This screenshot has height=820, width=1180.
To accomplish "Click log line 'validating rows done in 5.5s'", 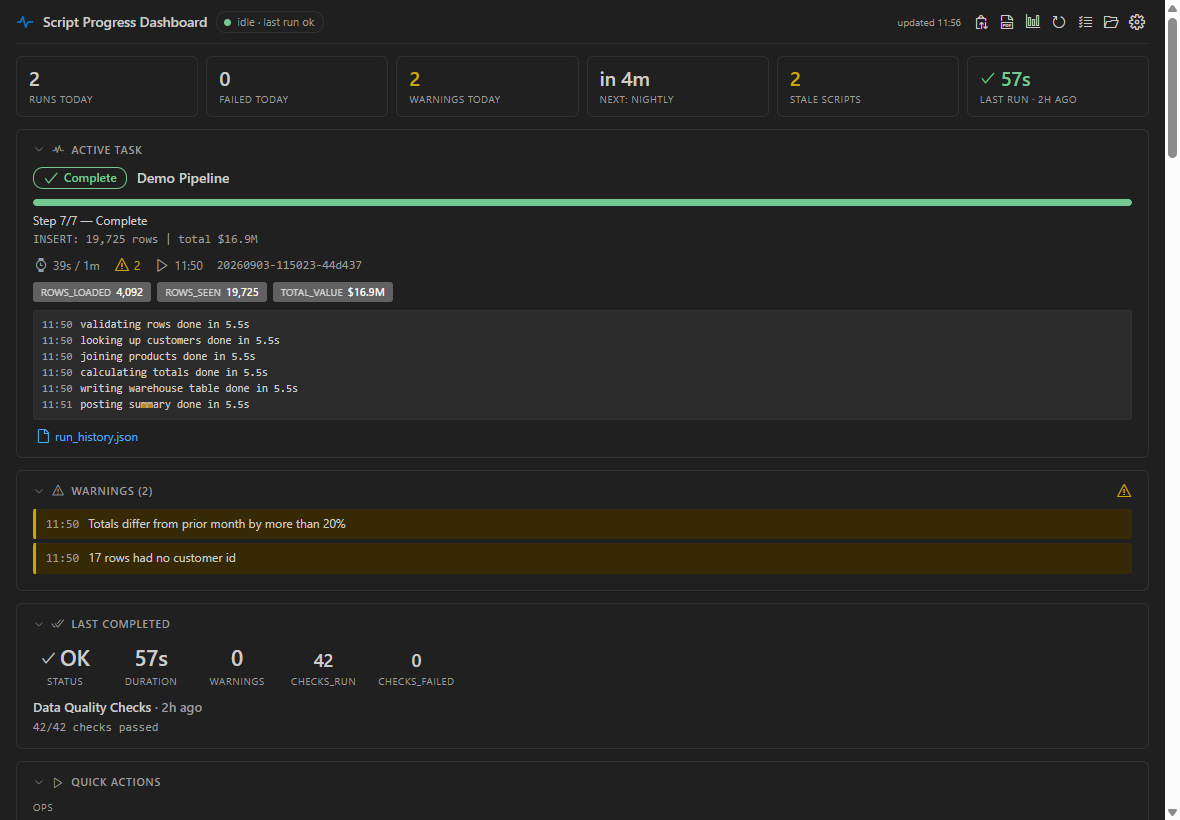I will (x=165, y=324).
